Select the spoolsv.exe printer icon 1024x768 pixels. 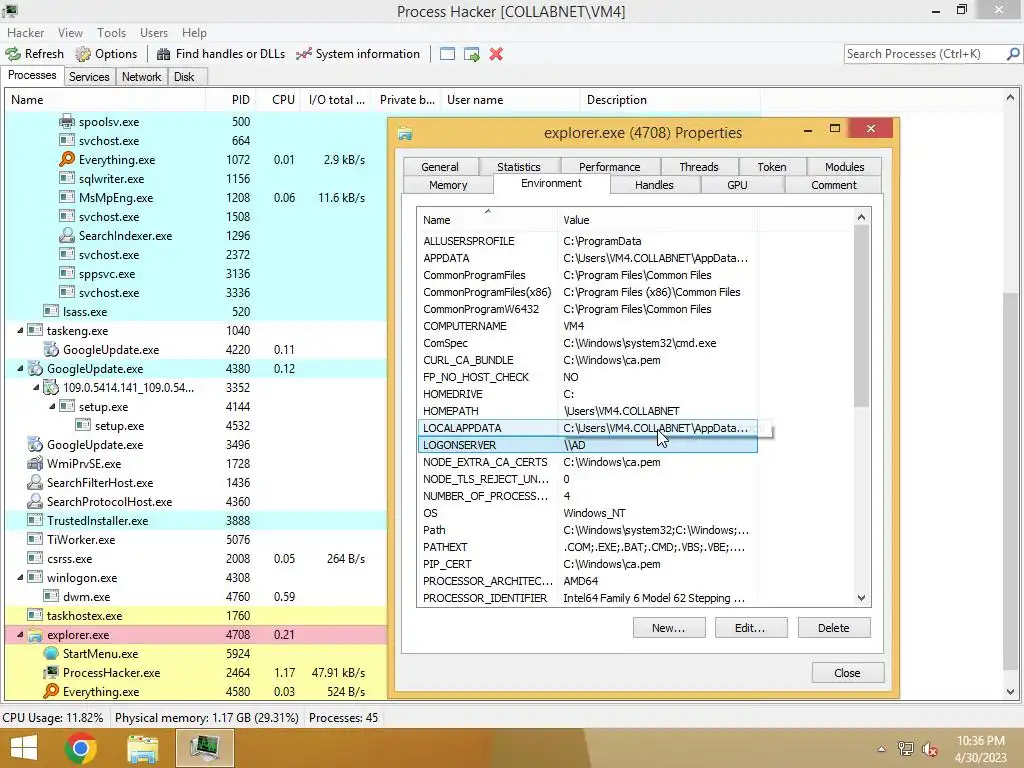(67, 121)
